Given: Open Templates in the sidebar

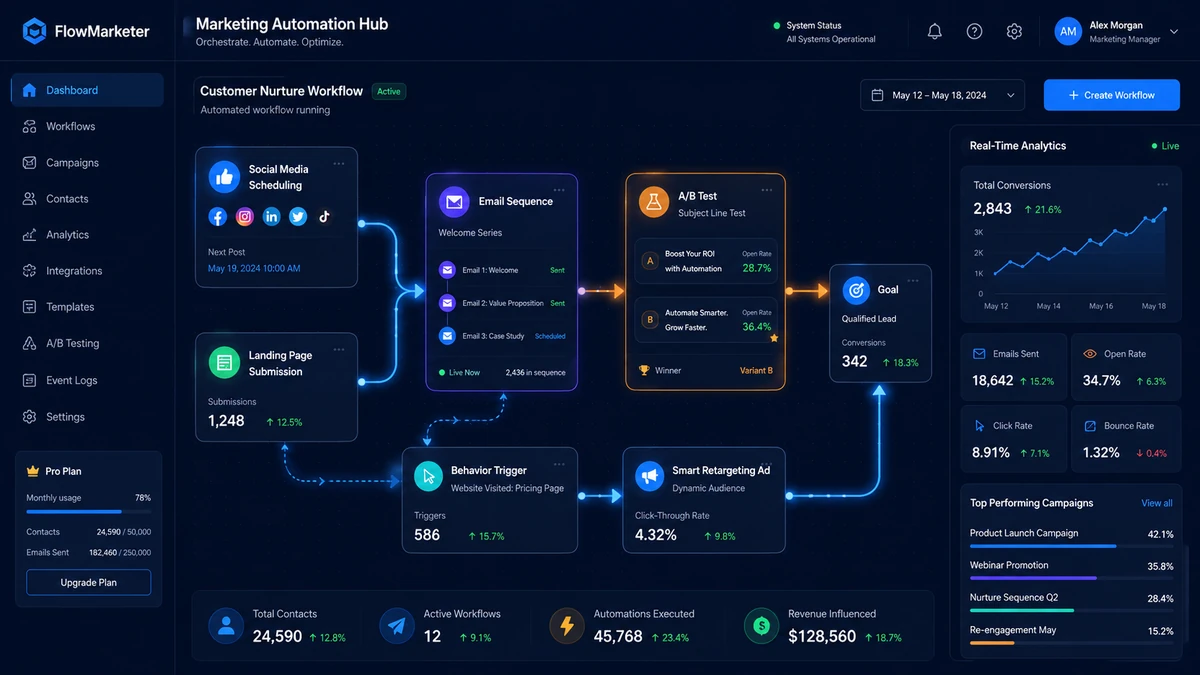Looking at the screenshot, I should click(x=87, y=307).
